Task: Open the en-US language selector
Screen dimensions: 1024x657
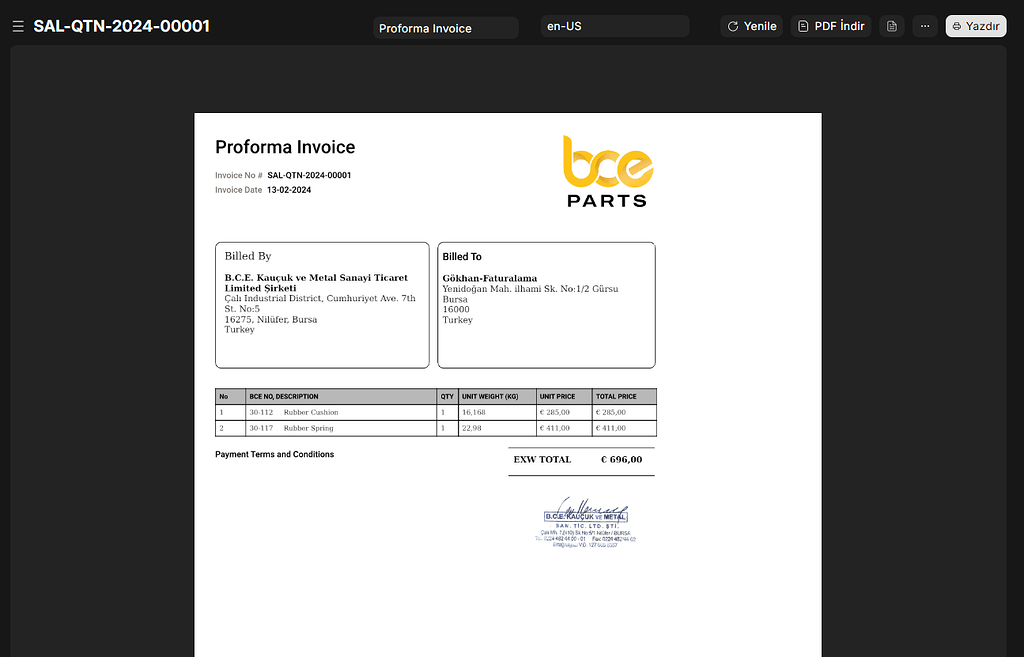Action: click(614, 25)
